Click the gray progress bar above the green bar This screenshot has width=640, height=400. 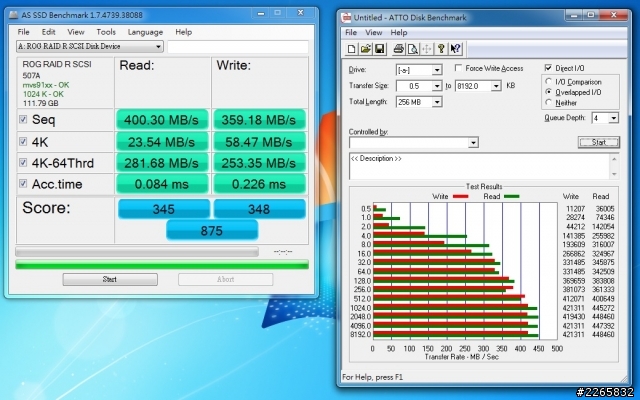137,251
